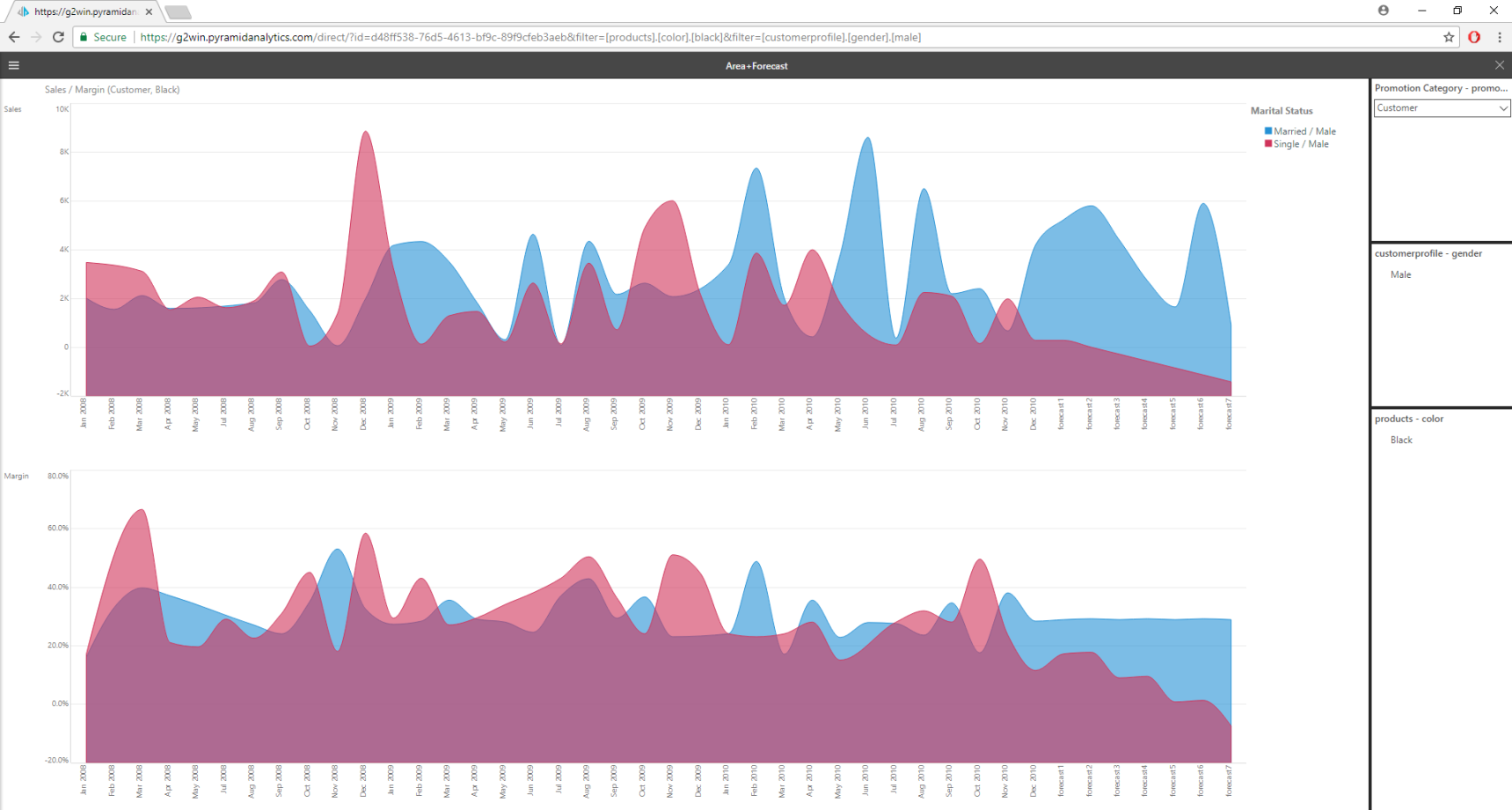Switch to the g2win.pyramidanalytics browser tab
This screenshot has width=1512, height=810.
[84, 11]
